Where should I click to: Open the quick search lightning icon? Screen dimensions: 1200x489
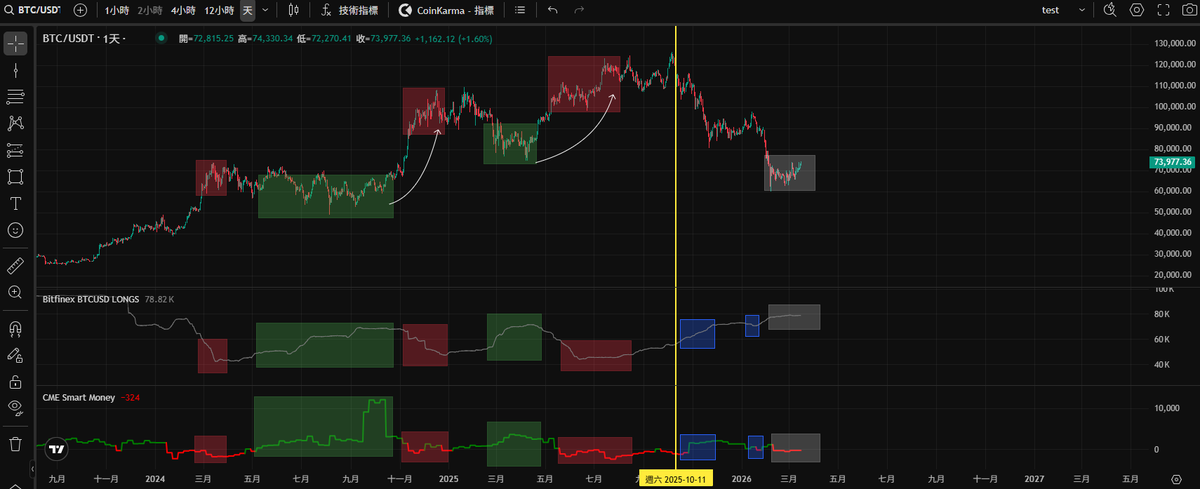tap(1110, 10)
